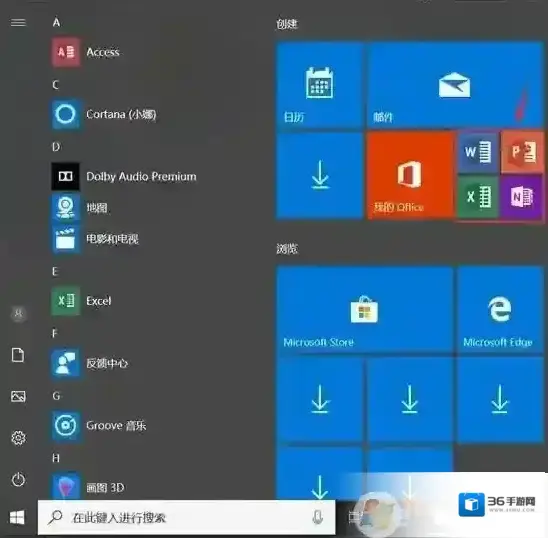Open 反馈中心 (Feedback Hub)
The width and height of the screenshot is (548, 538).
point(89,363)
